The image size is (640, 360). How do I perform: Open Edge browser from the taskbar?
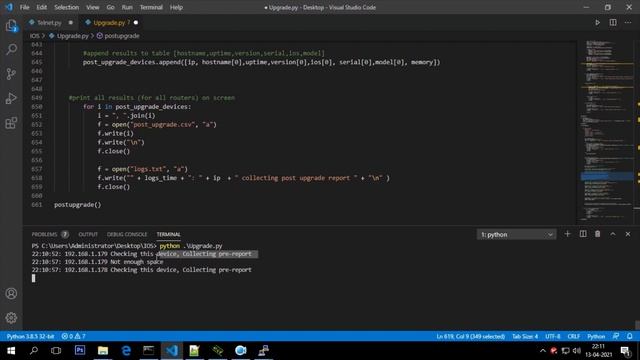[126, 351]
